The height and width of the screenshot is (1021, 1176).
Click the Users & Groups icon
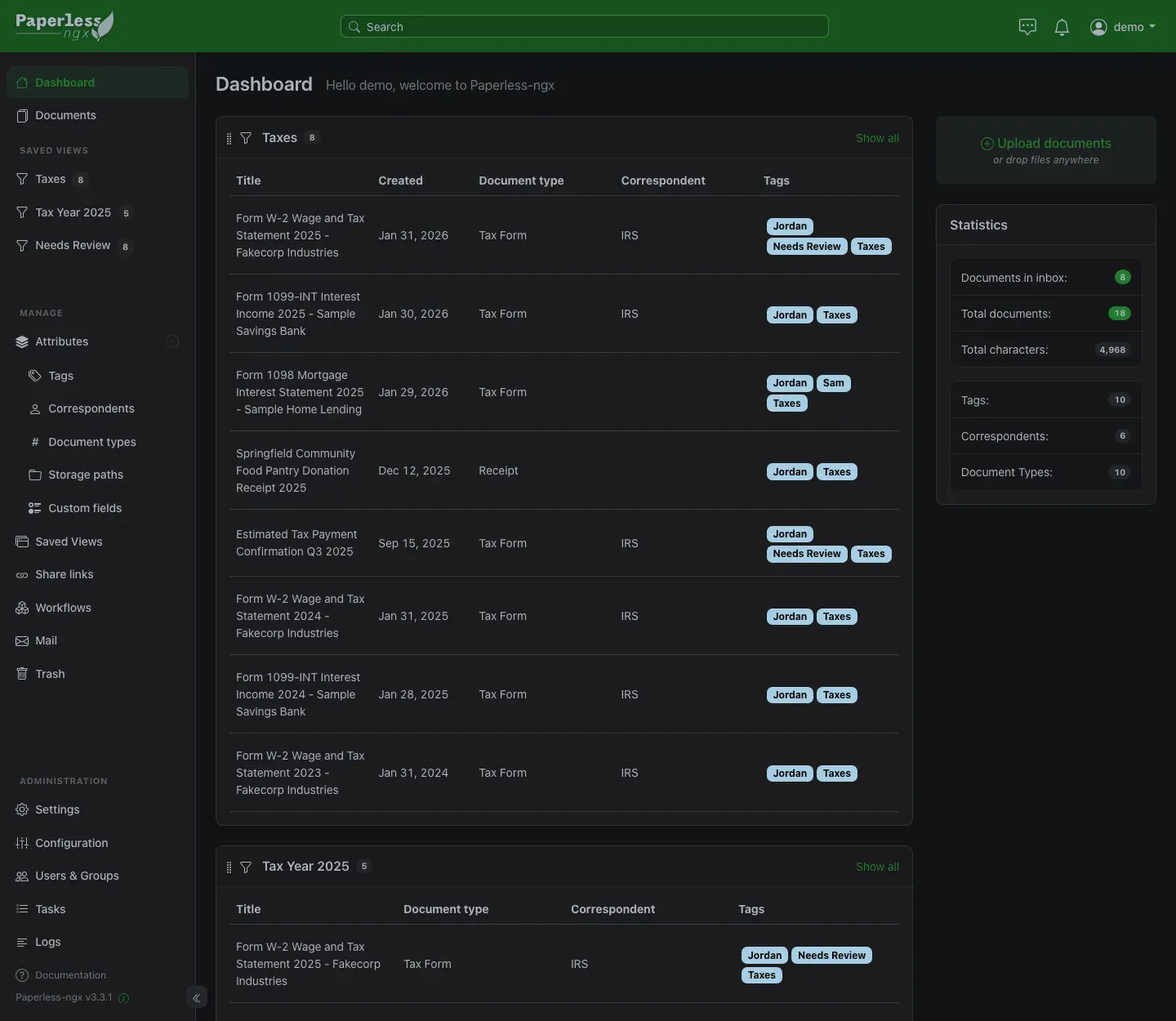(x=22, y=876)
